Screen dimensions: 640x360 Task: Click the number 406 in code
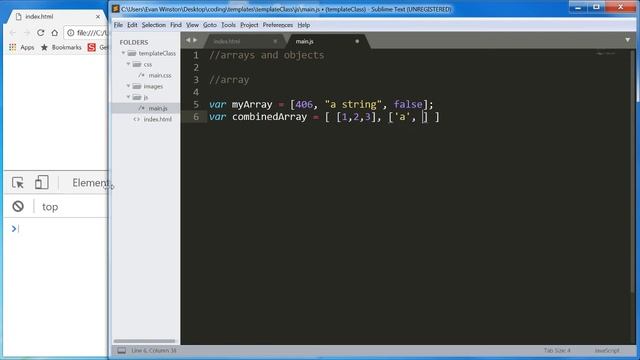tap(304, 104)
